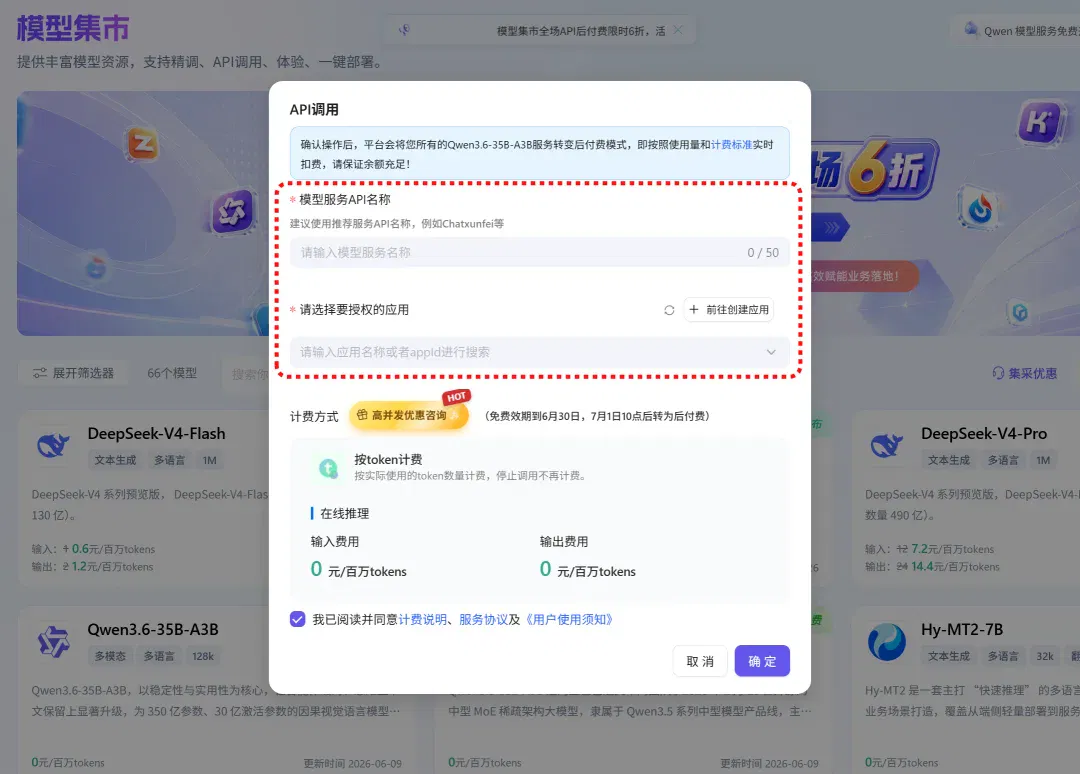Focus the 模型服务API名称 input field
This screenshot has height=774, width=1080.
click(x=539, y=253)
